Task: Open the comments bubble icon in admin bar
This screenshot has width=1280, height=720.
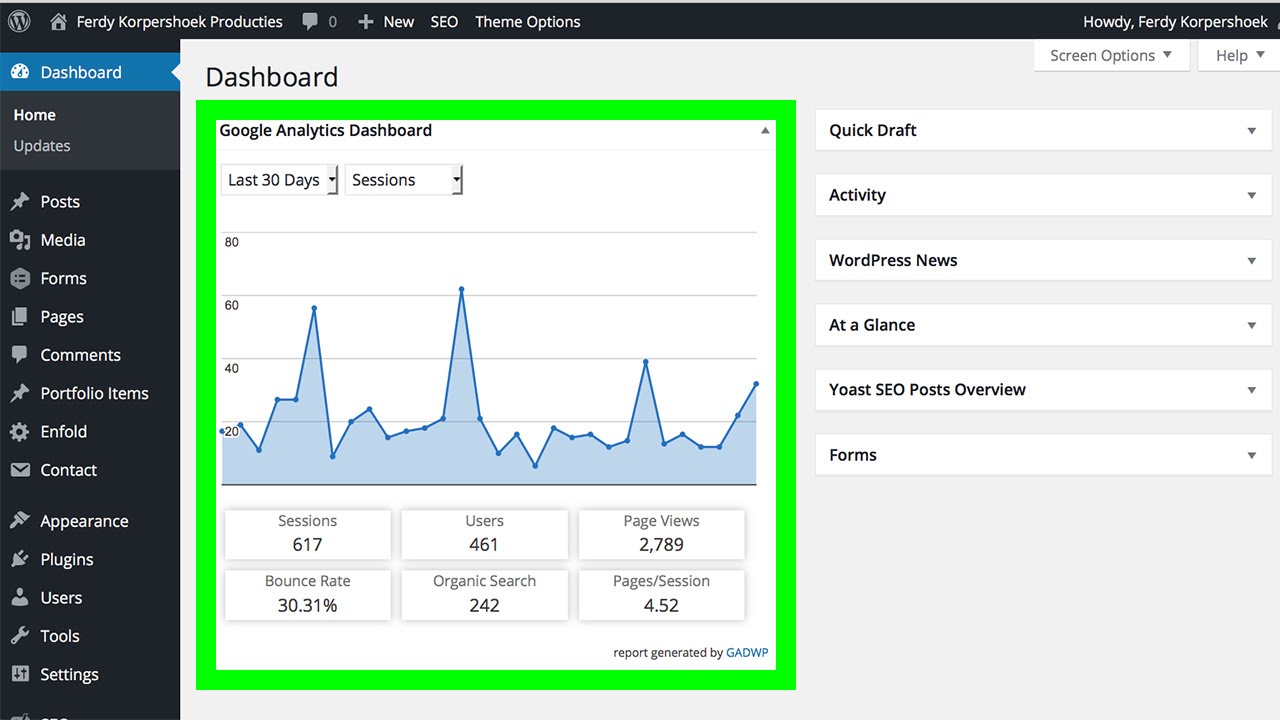Action: pyautogui.click(x=310, y=21)
